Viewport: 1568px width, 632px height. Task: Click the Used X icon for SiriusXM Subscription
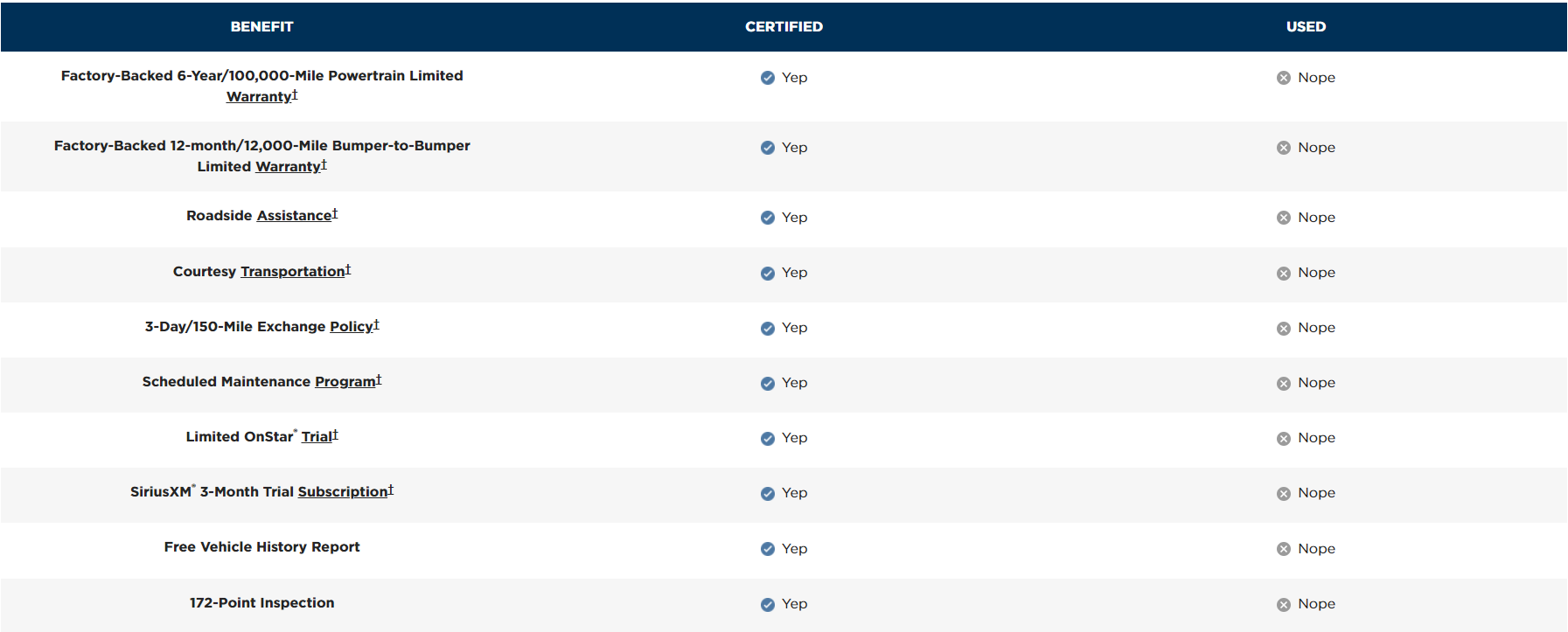click(x=1284, y=494)
